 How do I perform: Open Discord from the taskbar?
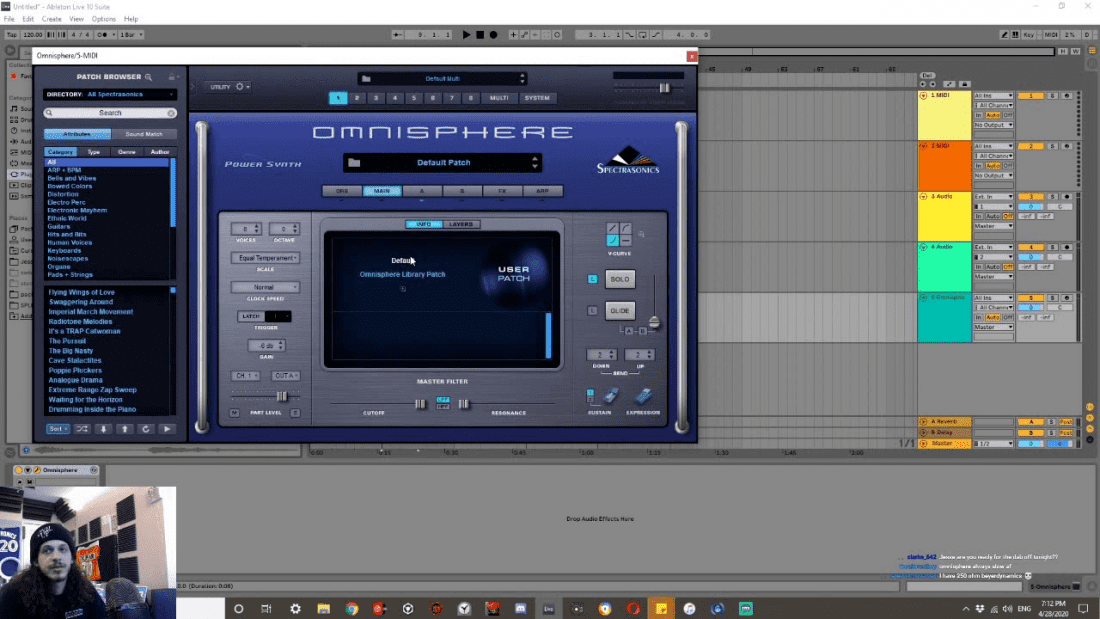pos(521,608)
